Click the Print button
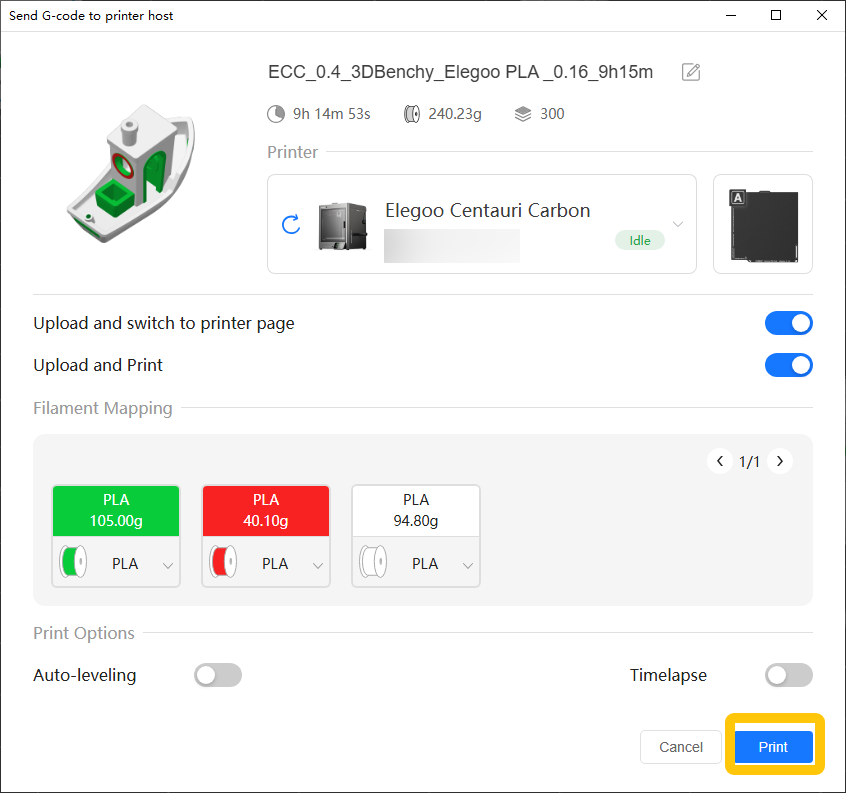Screen dimensions: 846x793 pos(774,747)
